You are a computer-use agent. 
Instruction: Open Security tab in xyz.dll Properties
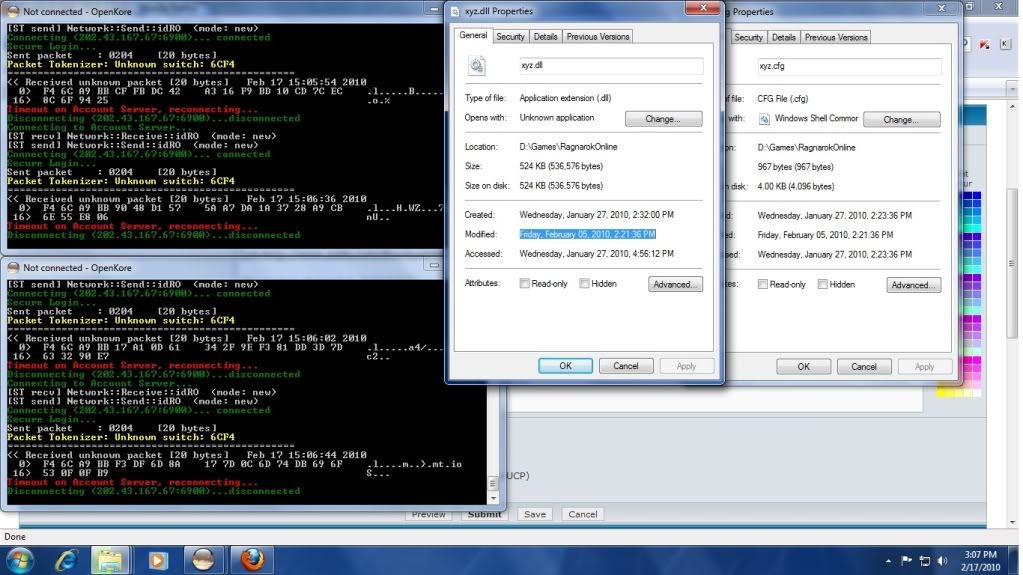point(510,37)
